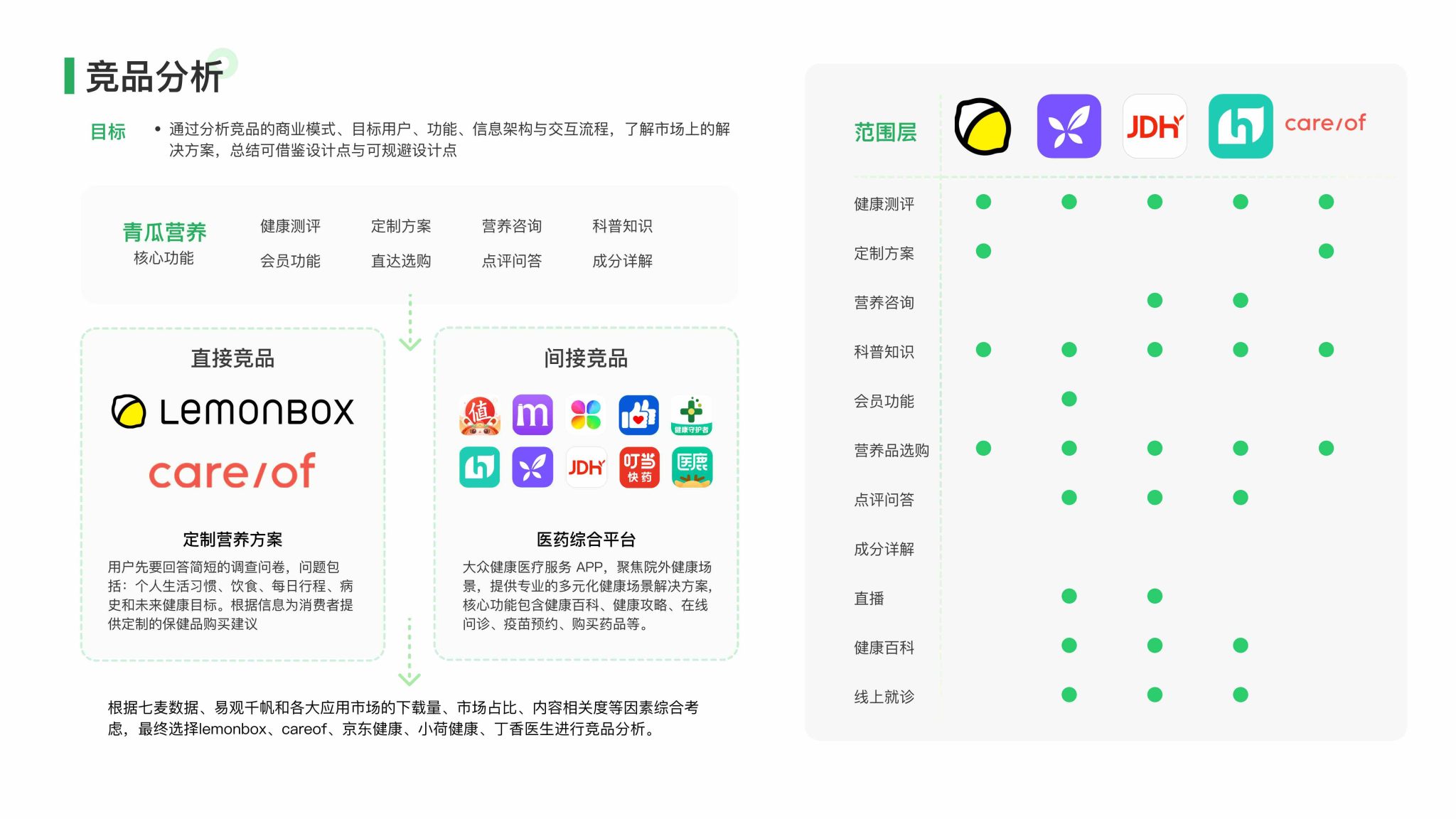Click 点评问答 in the 青瓜营养 feature panel
1456x819 pixels.
tap(512, 261)
